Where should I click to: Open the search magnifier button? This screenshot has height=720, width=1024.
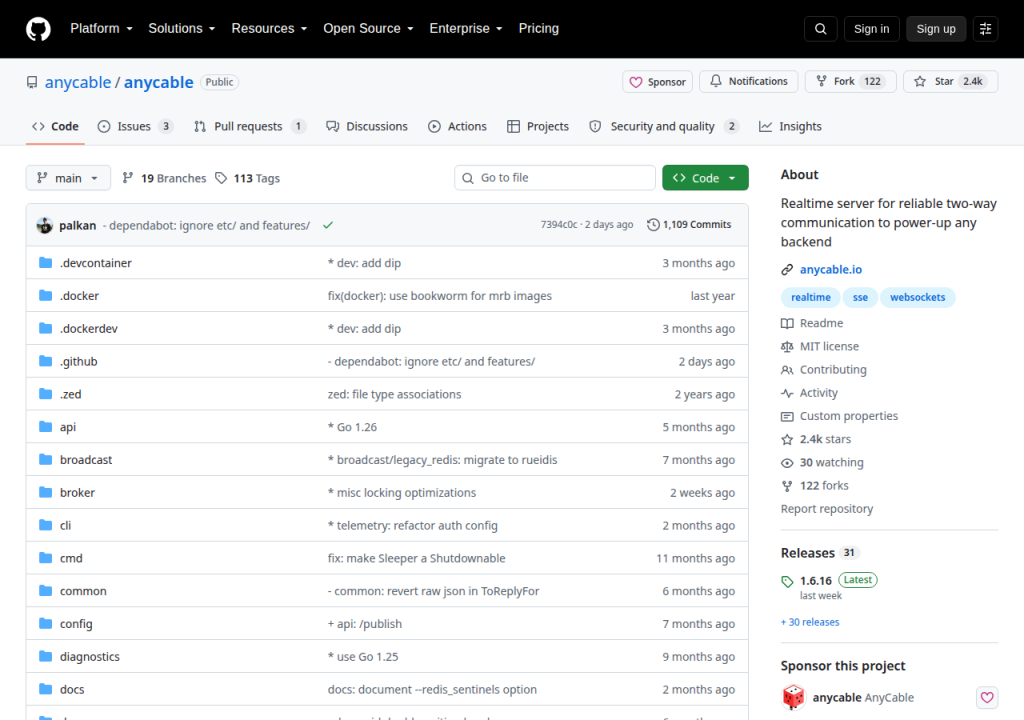(820, 29)
